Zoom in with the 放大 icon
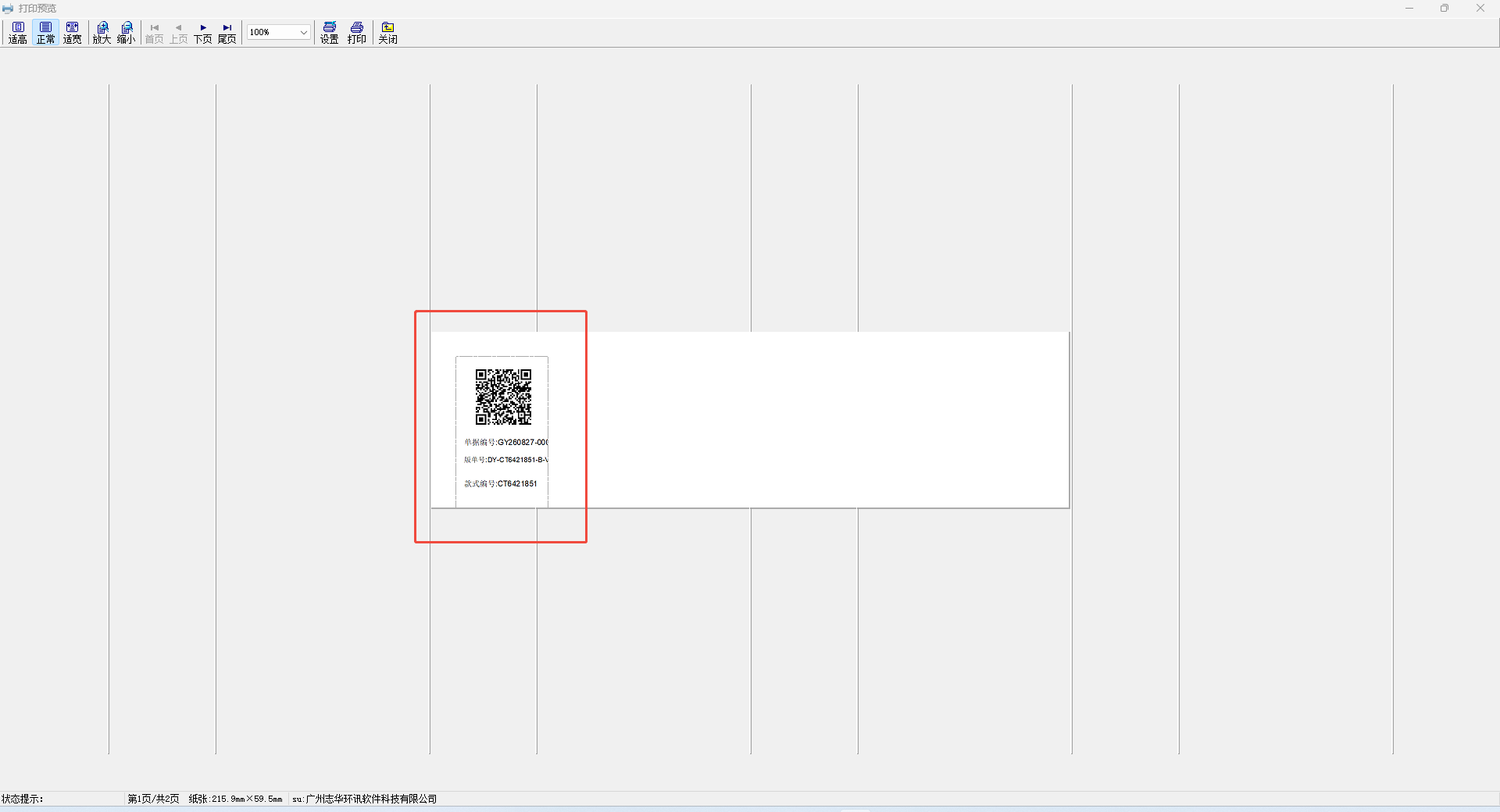 point(102,33)
